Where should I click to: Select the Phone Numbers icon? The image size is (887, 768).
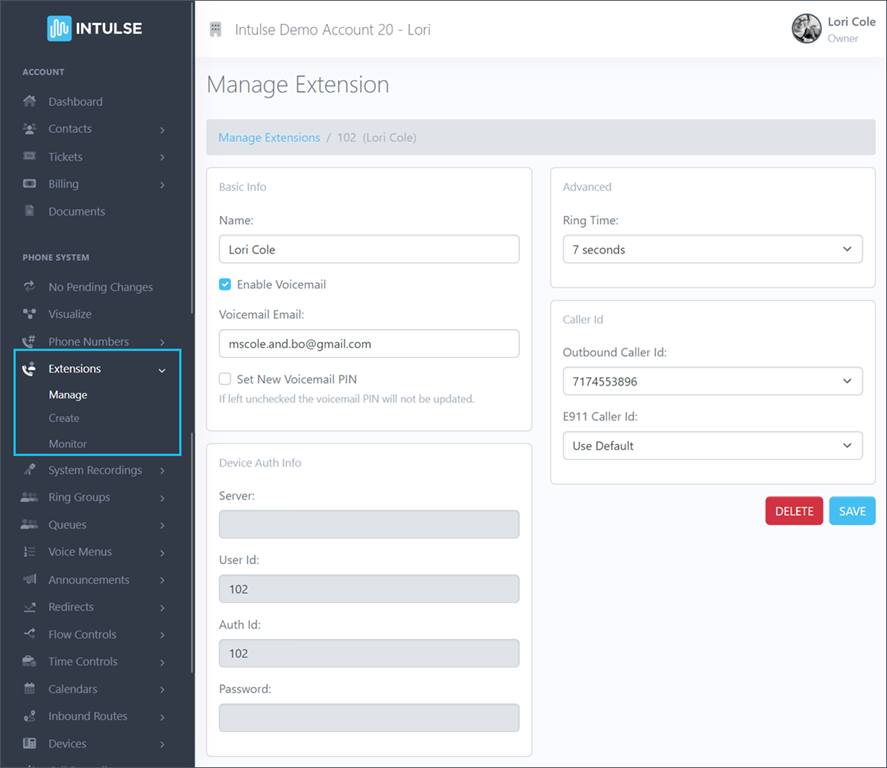click(30, 341)
